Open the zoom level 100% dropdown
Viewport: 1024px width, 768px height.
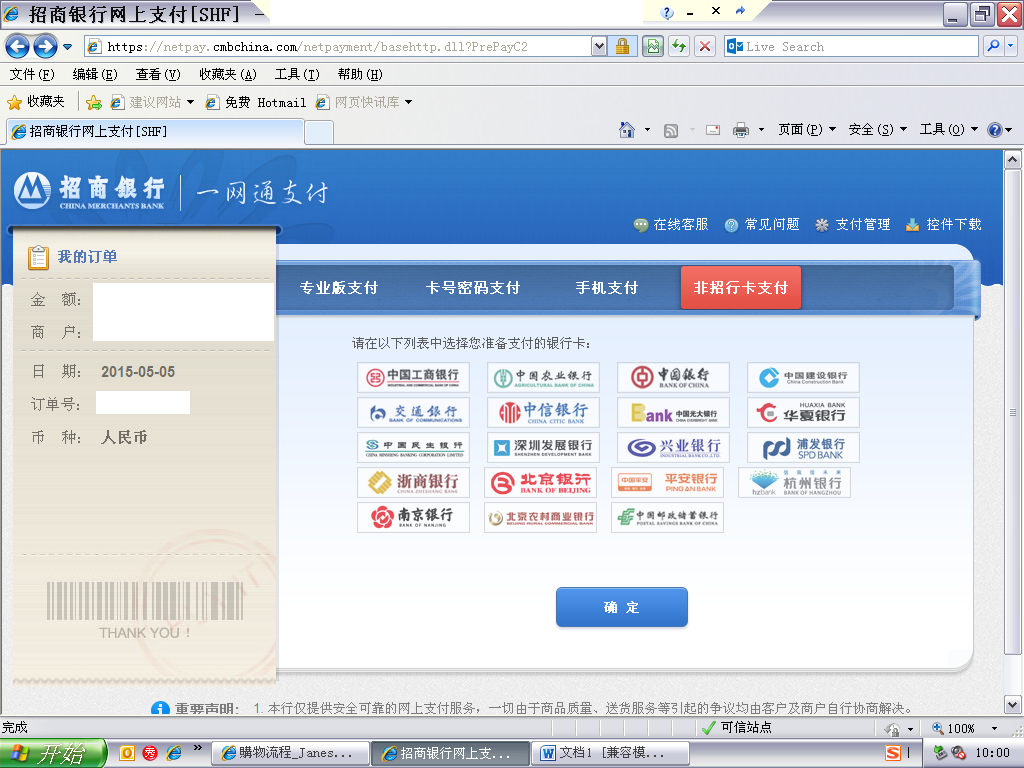pos(995,728)
